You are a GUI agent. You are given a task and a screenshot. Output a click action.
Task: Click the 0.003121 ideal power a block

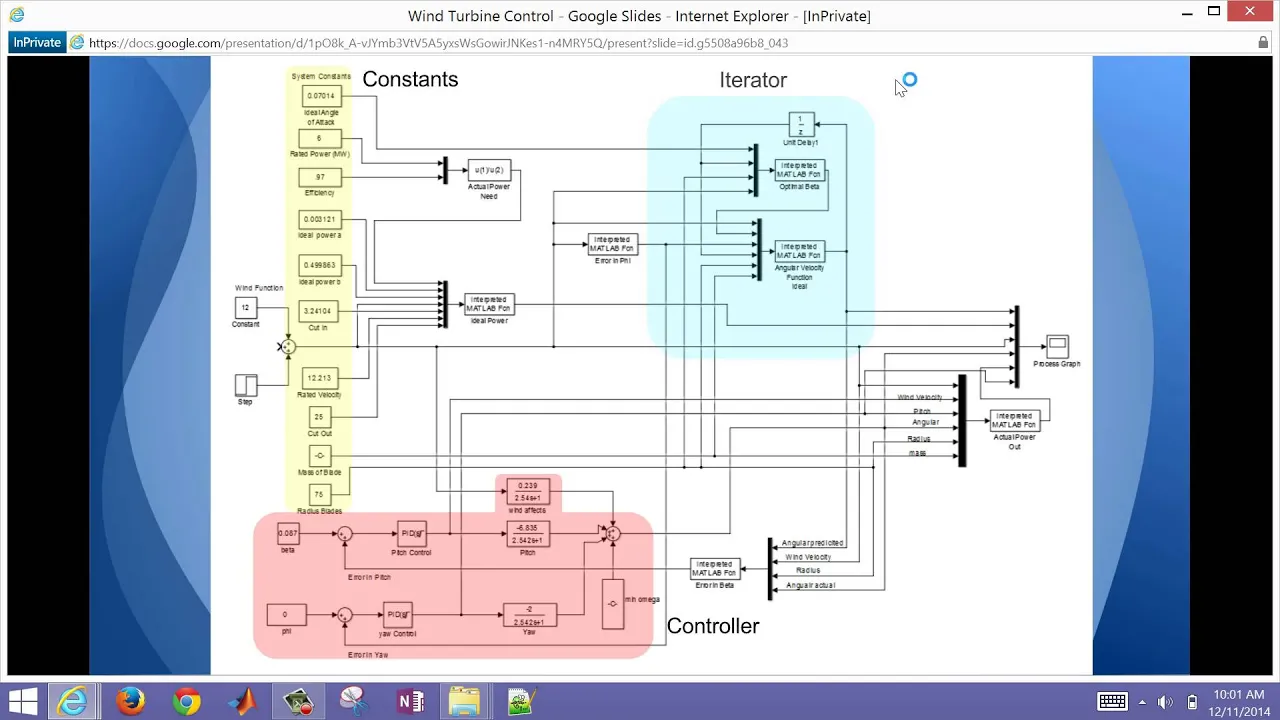point(320,219)
